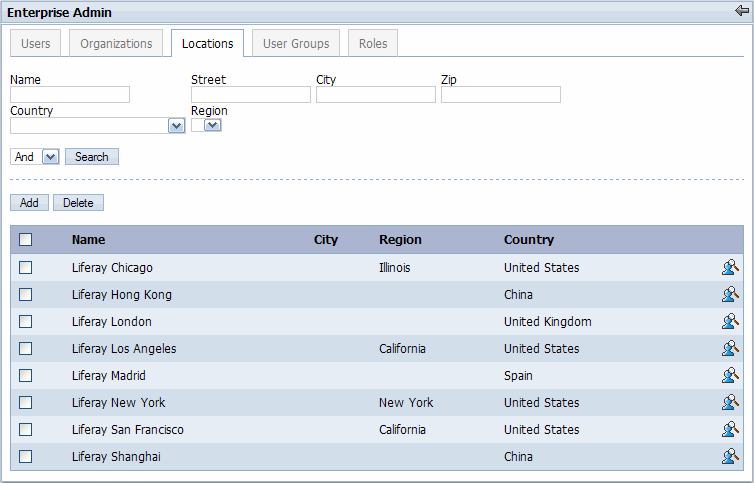
Task: Tick the checkbox for Liferay San Francisco
Action: pos(26,430)
